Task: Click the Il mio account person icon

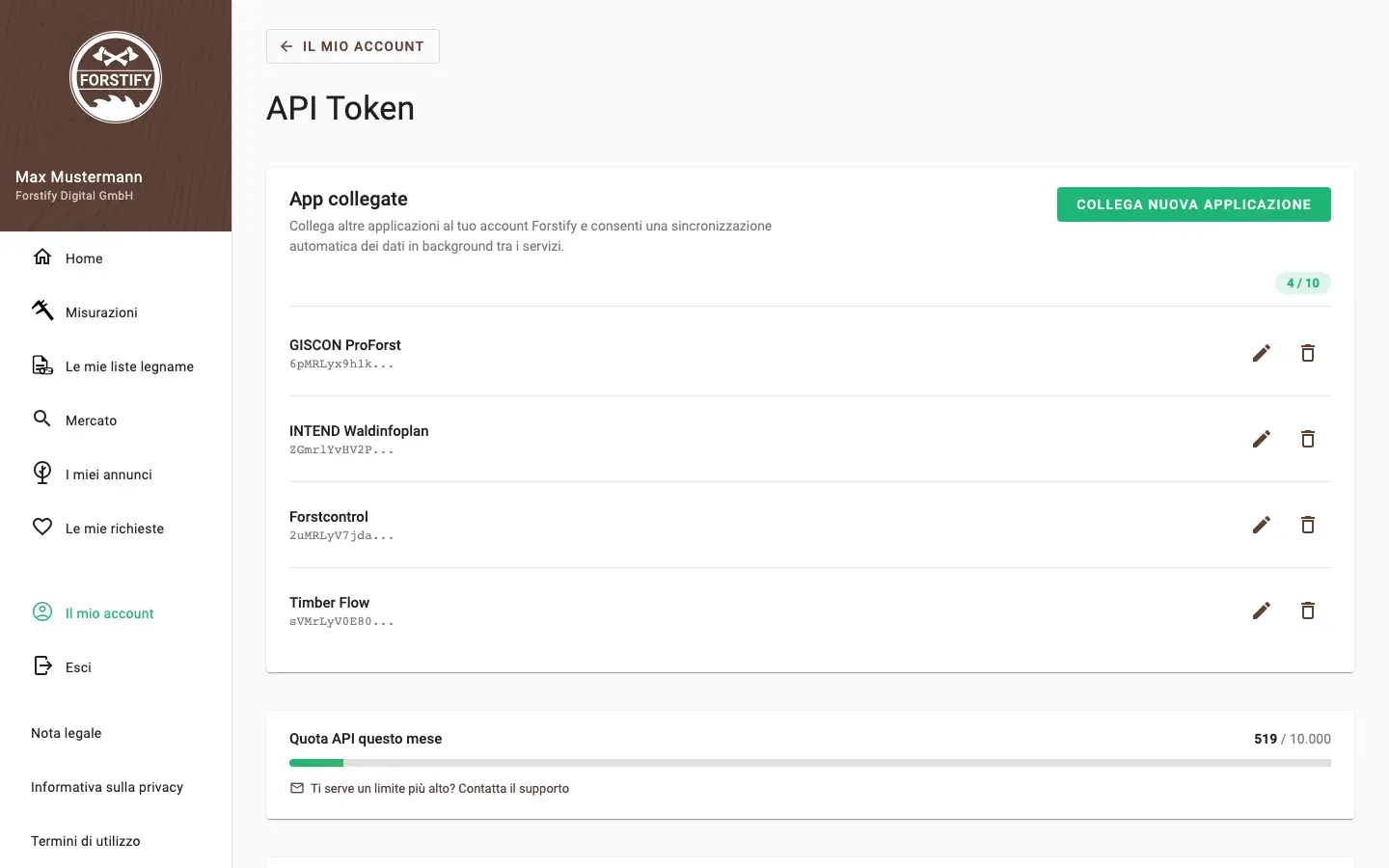Action: tap(42, 611)
